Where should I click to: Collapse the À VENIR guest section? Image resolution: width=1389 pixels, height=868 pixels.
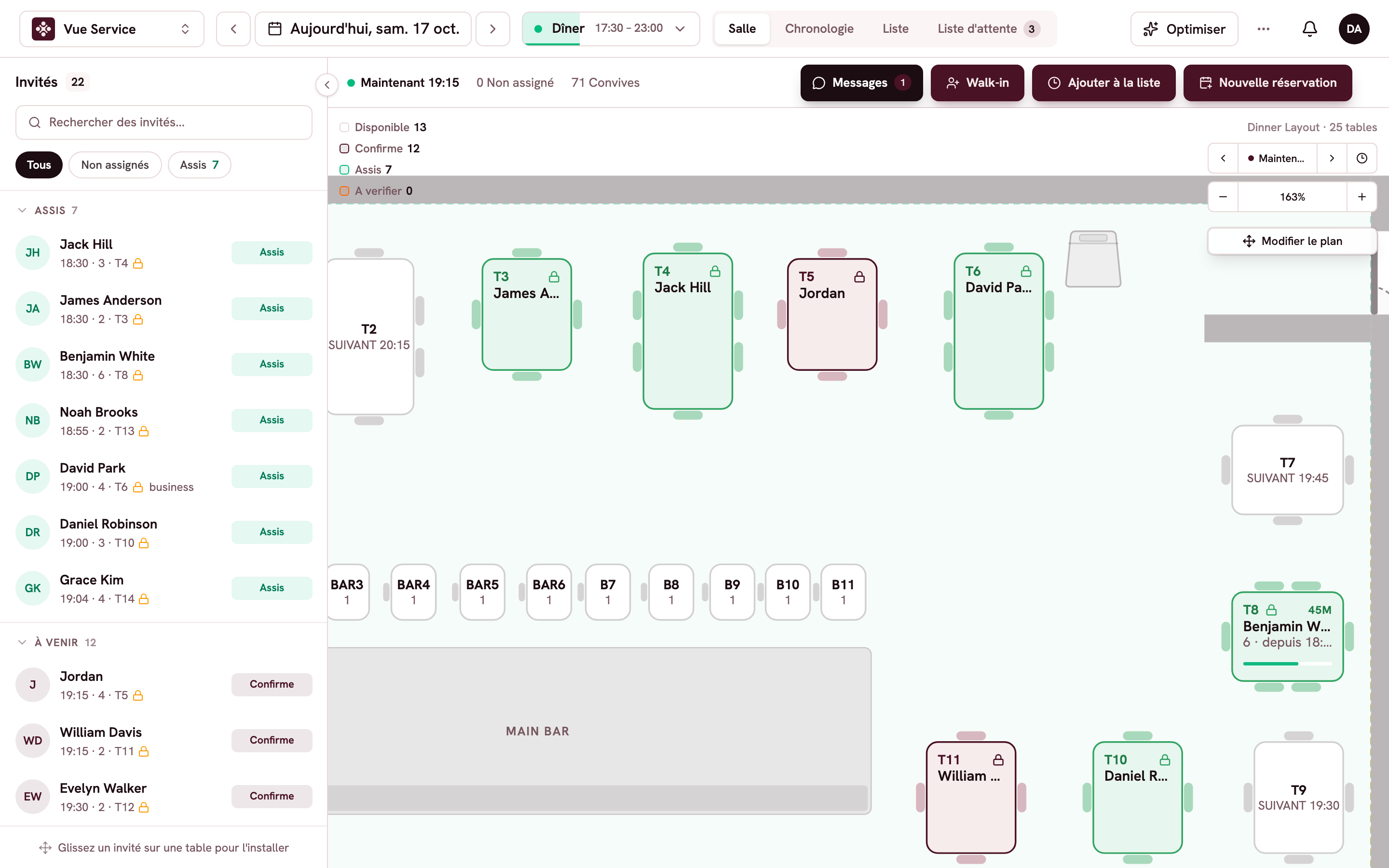[x=22, y=642]
